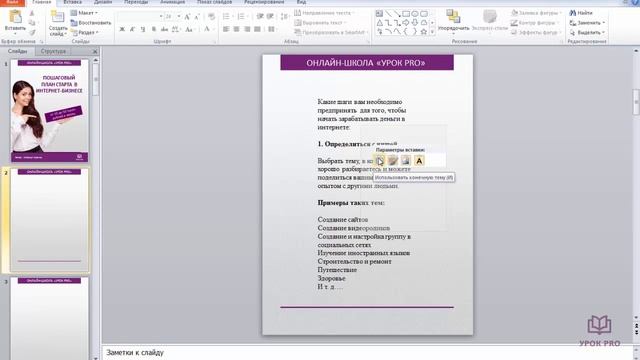The image size is (640, 360).
Task: Toggle justify text alignment
Action: pyautogui.click(x=257, y=29)
